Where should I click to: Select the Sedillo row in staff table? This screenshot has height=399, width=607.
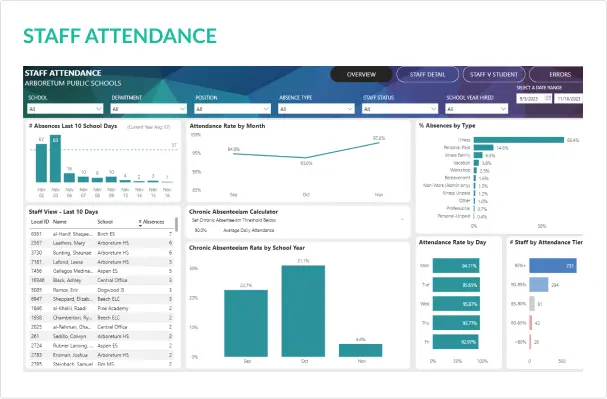click(101, 336)
